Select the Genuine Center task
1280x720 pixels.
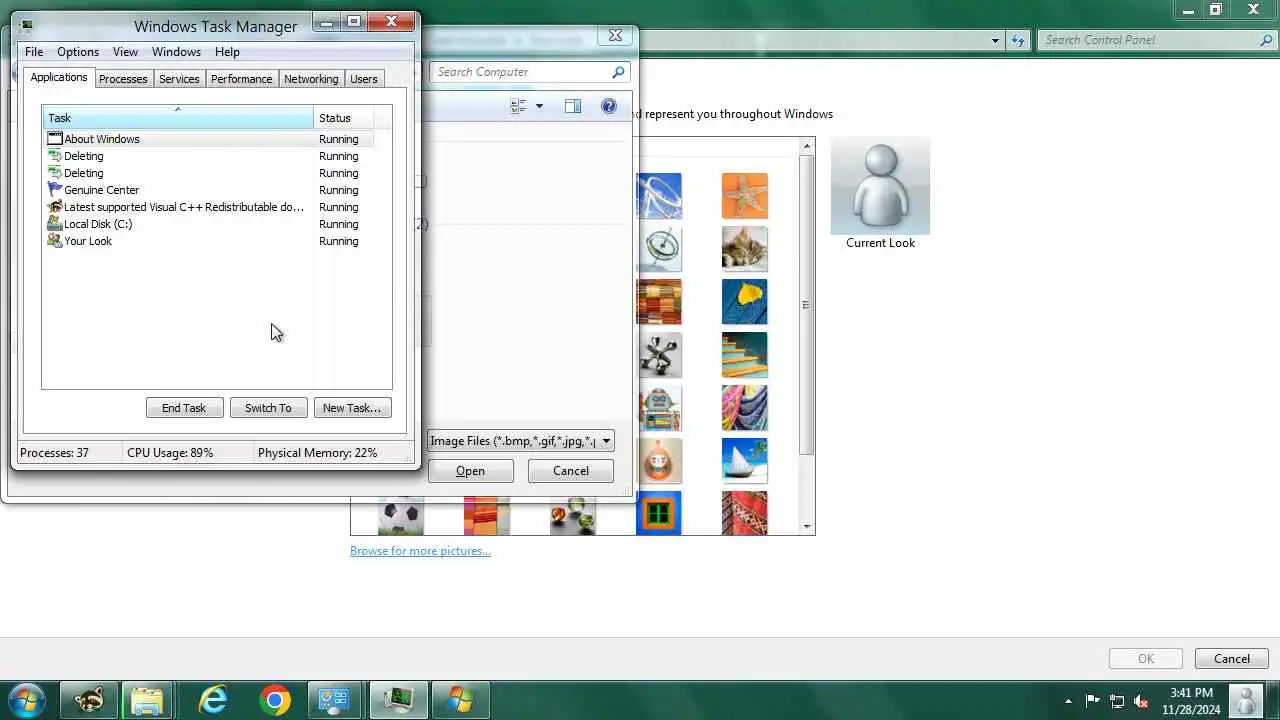(x=208, y=190)
